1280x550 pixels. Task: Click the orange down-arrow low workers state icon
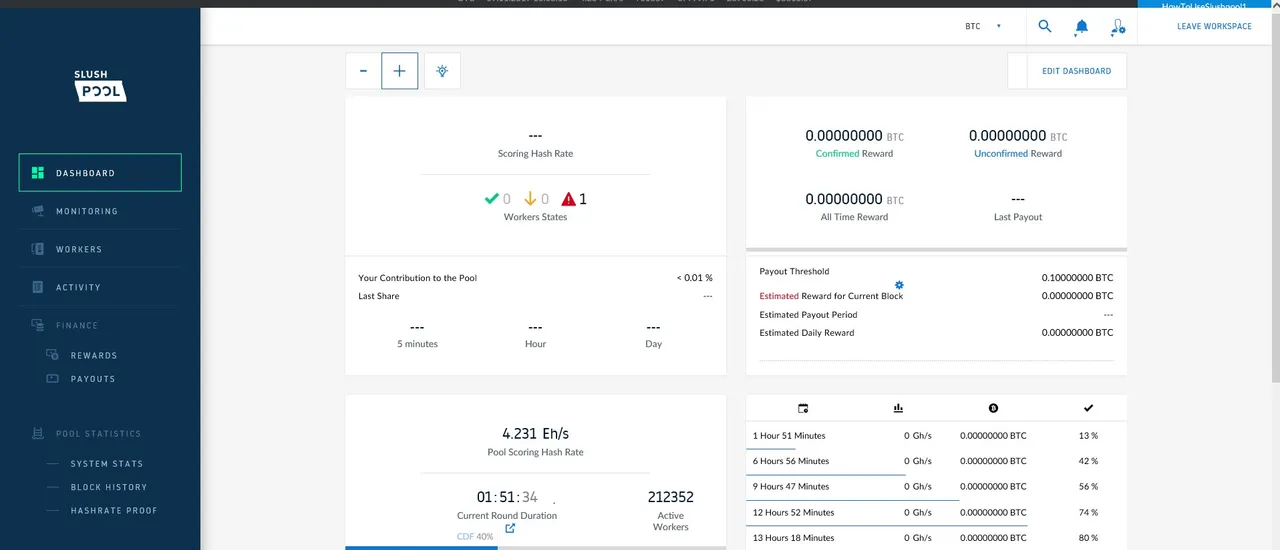(530, 199)
